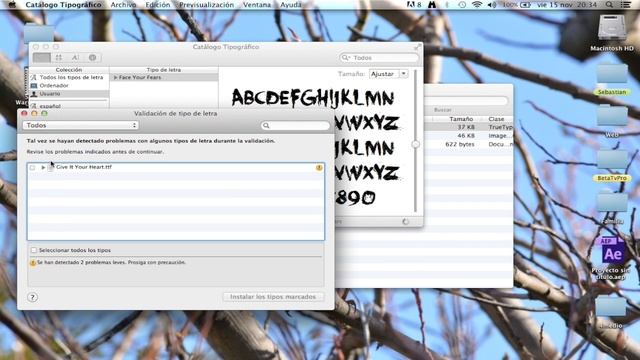
Task: Open the Ventana menu
Action: coord(257,4)
